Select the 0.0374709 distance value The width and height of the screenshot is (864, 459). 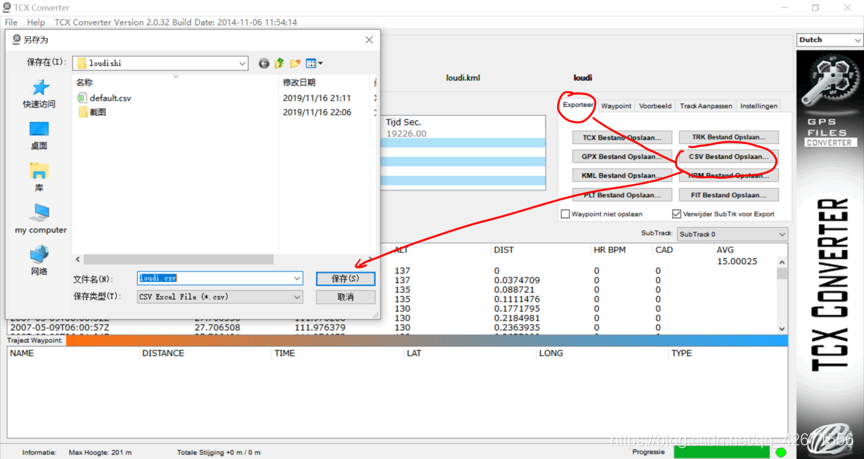(517, 280)
